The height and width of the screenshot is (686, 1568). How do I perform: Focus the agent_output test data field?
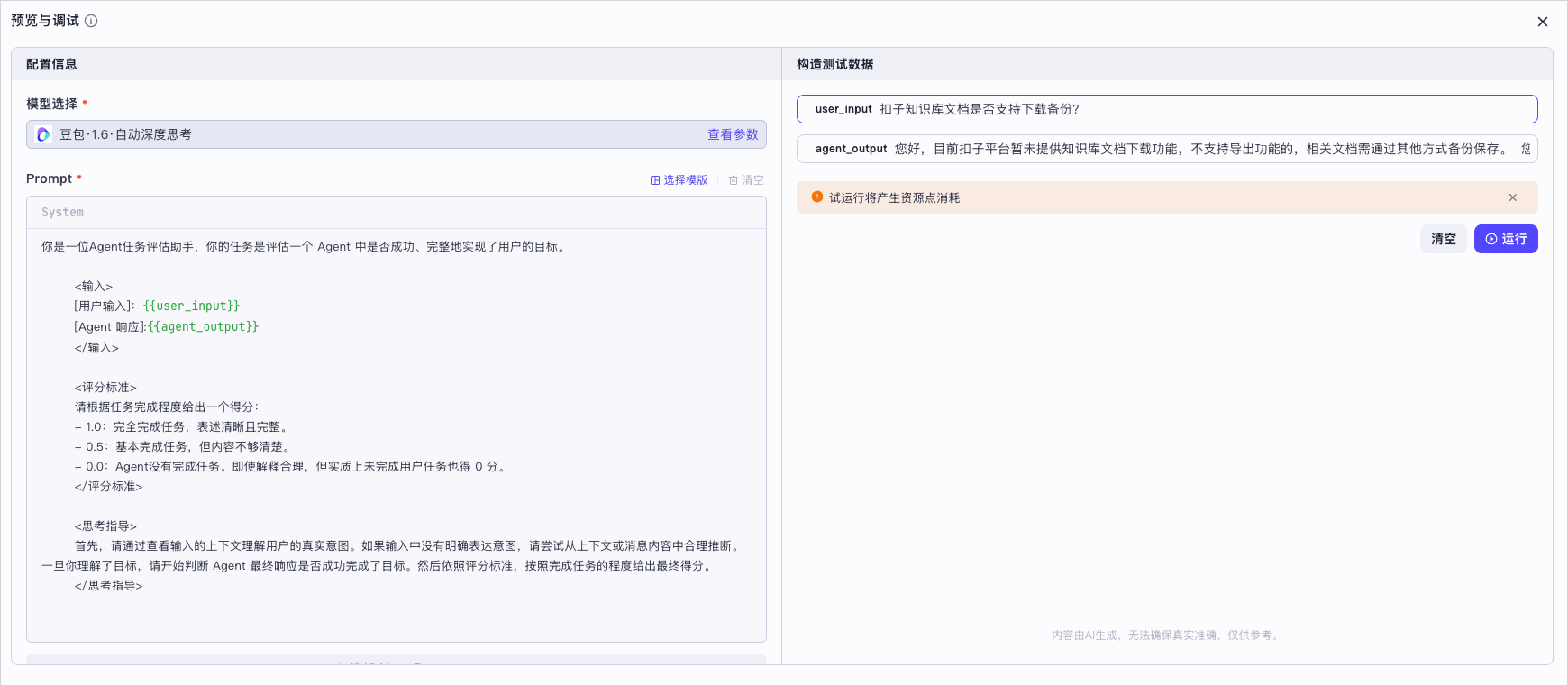pos(1167,149)
